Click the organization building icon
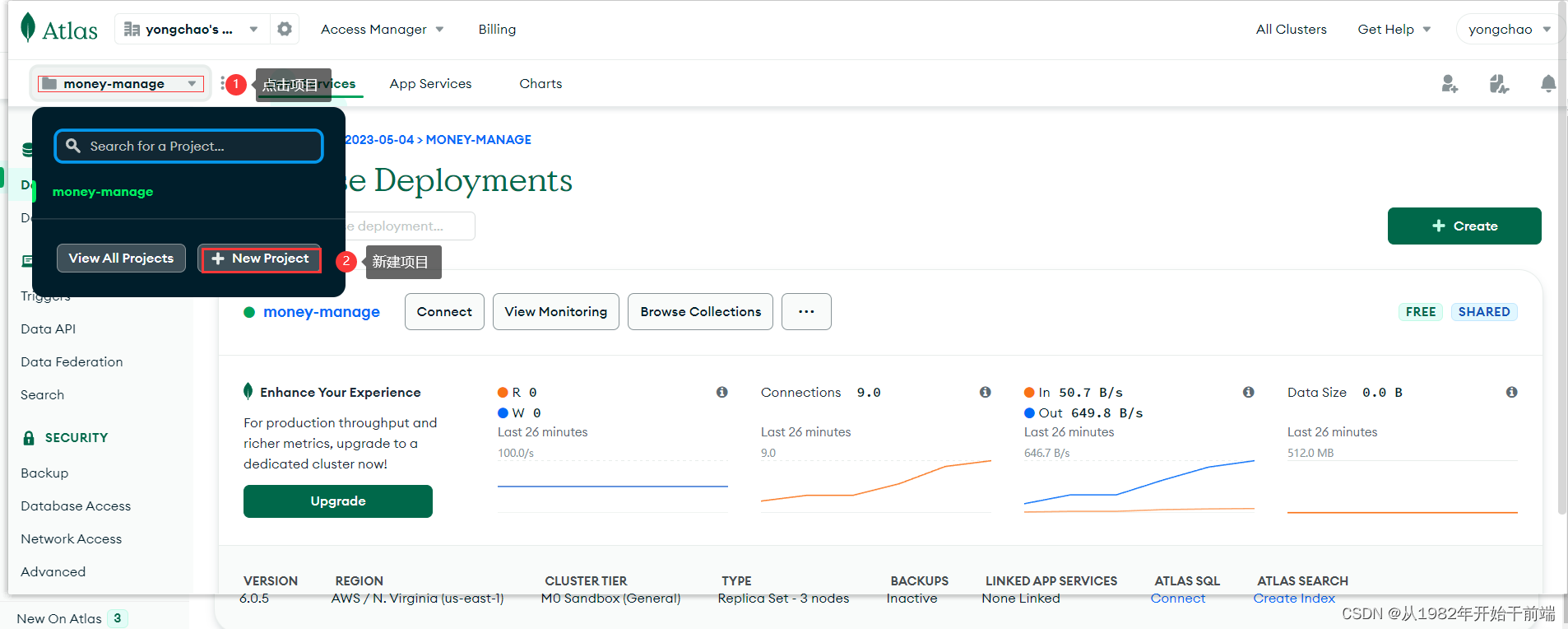 pyautogui.click(x=132, y=29)
